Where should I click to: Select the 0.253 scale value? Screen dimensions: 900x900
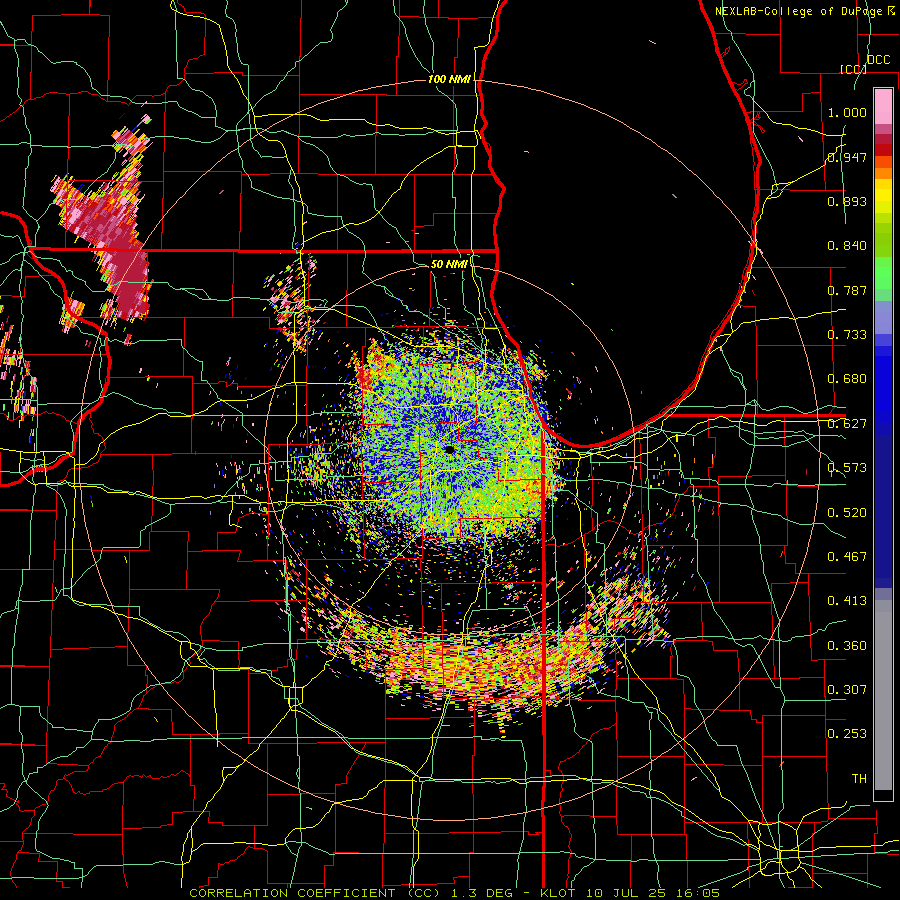[x=847, y=734]
